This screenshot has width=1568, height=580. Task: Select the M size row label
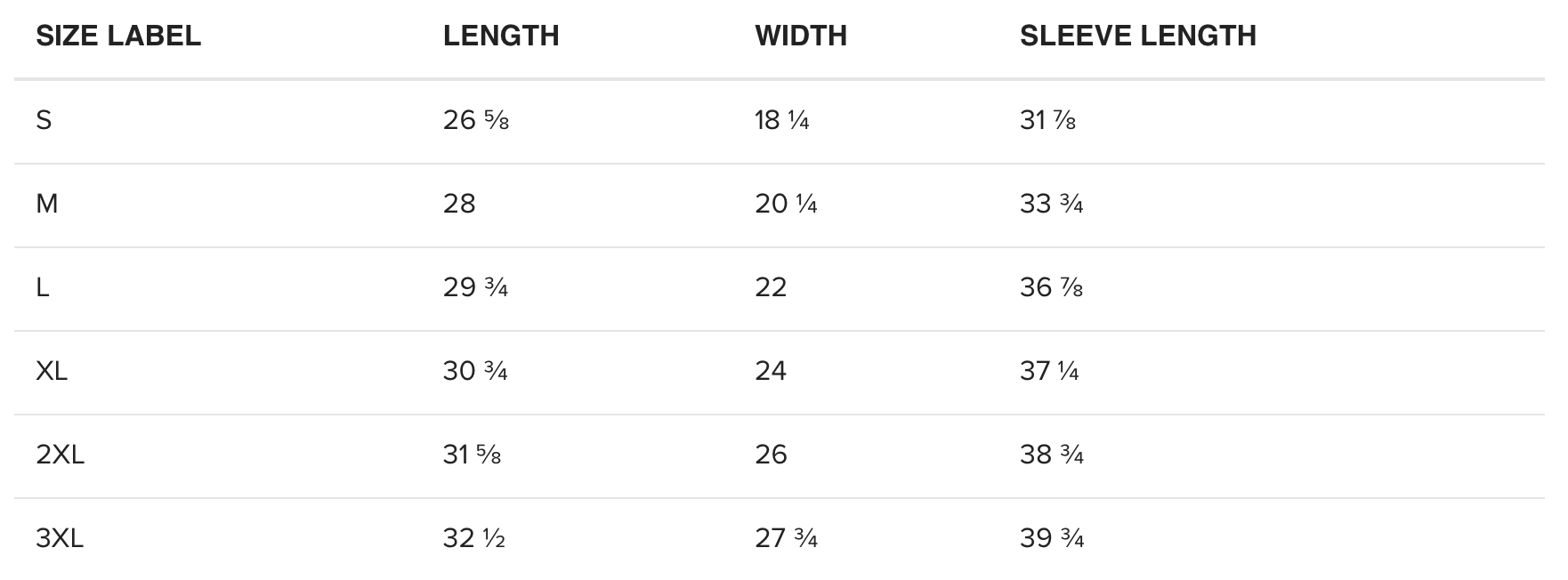point(47,204)
